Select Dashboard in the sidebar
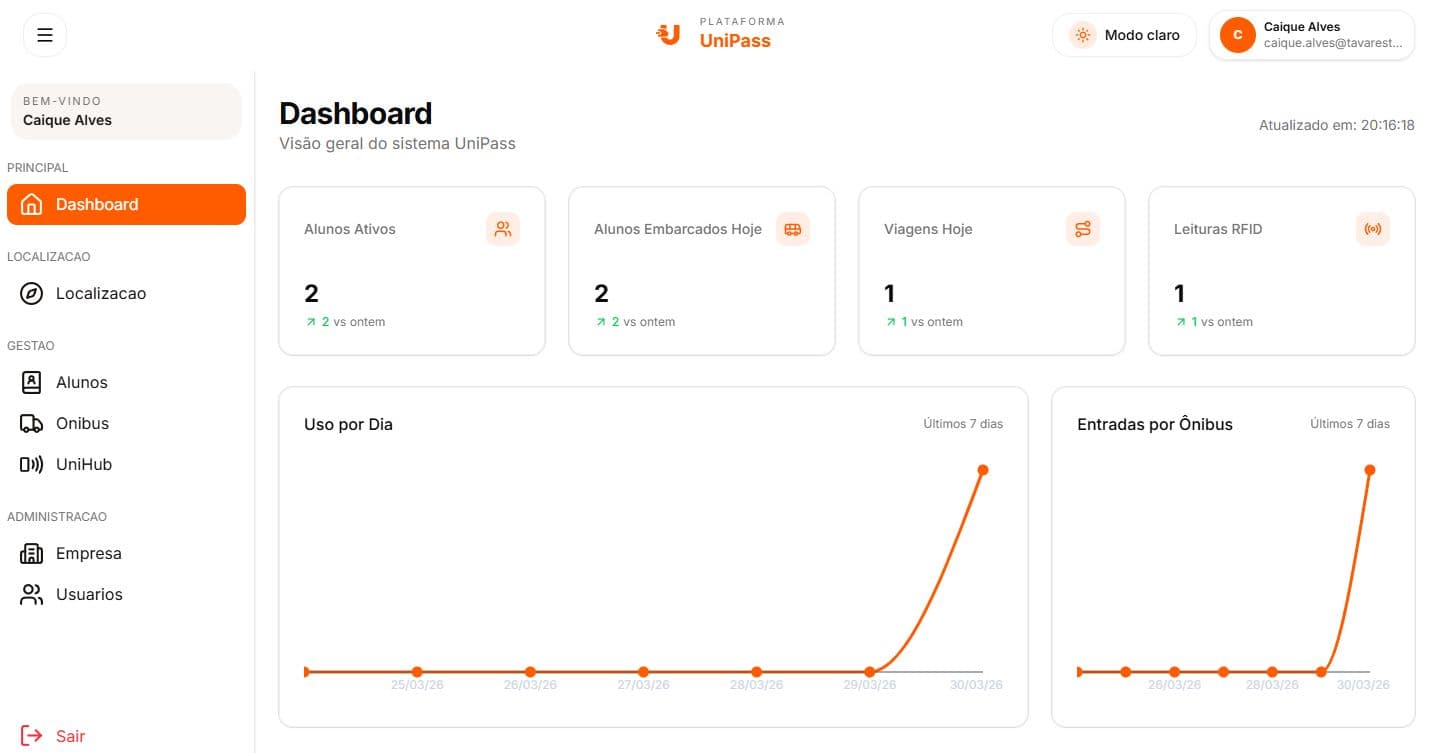 (x=126, y=204)
